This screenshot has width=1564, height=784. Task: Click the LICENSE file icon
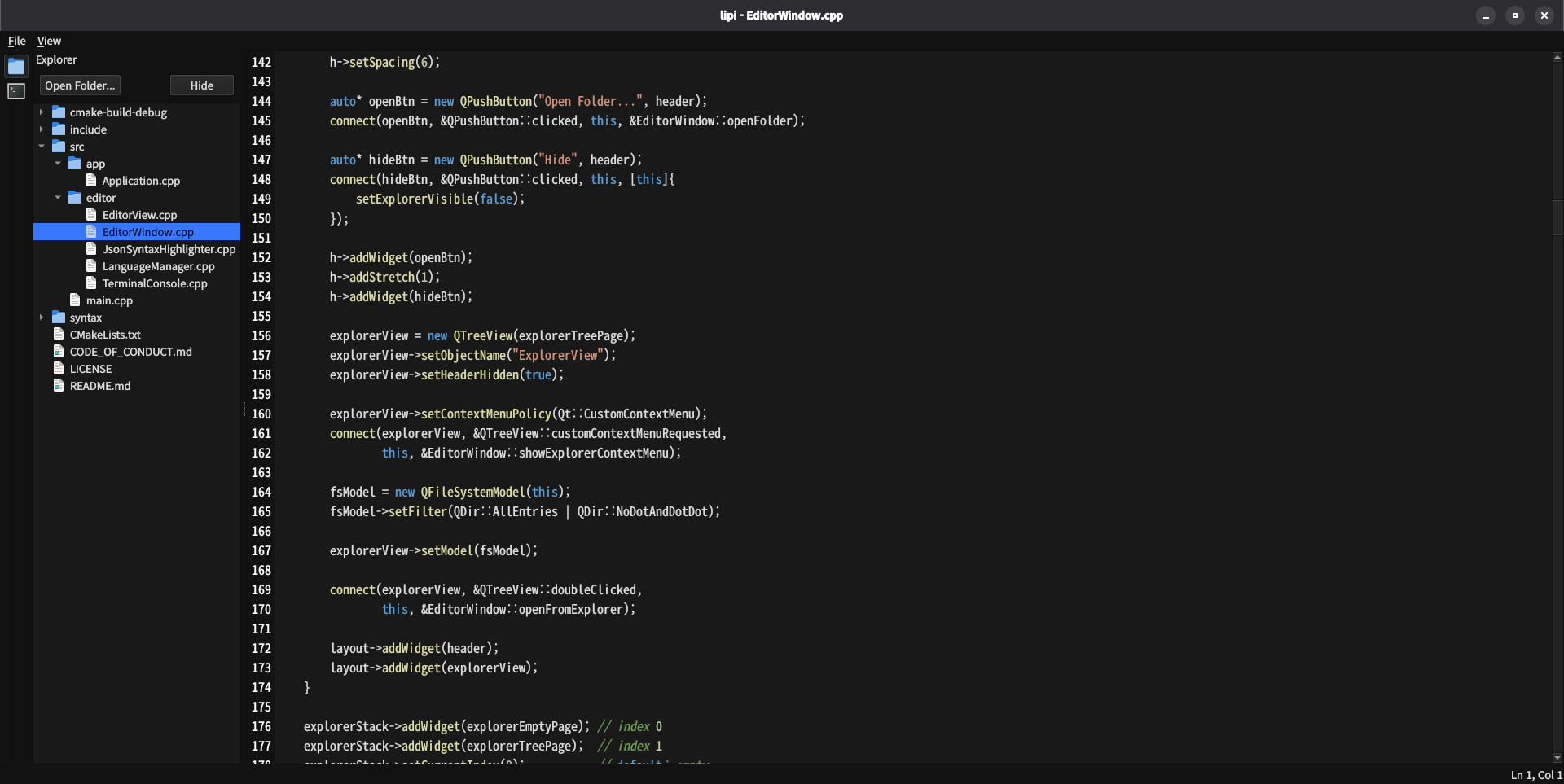tap(59, 369)
